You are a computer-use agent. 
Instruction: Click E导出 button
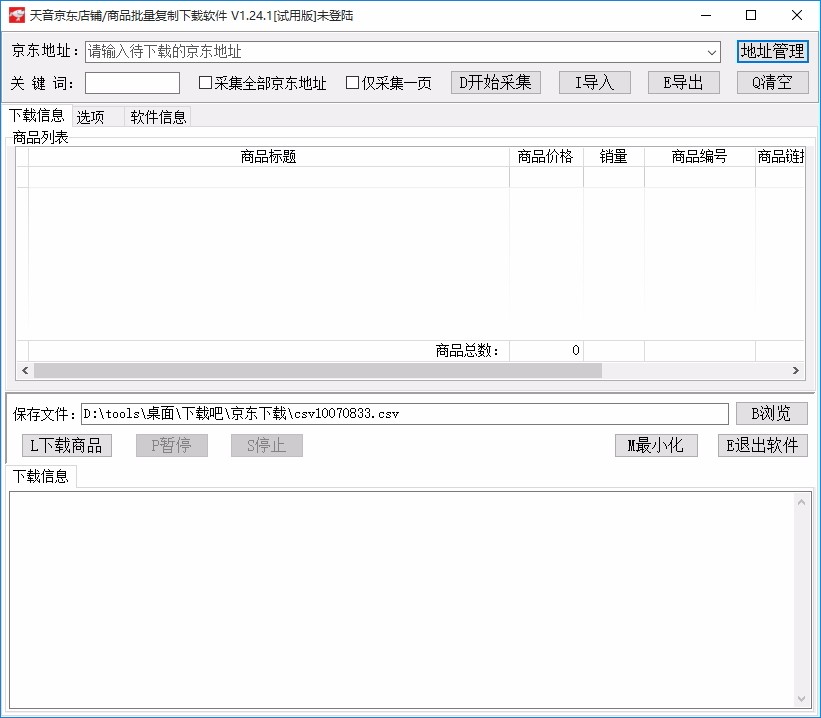683,82
